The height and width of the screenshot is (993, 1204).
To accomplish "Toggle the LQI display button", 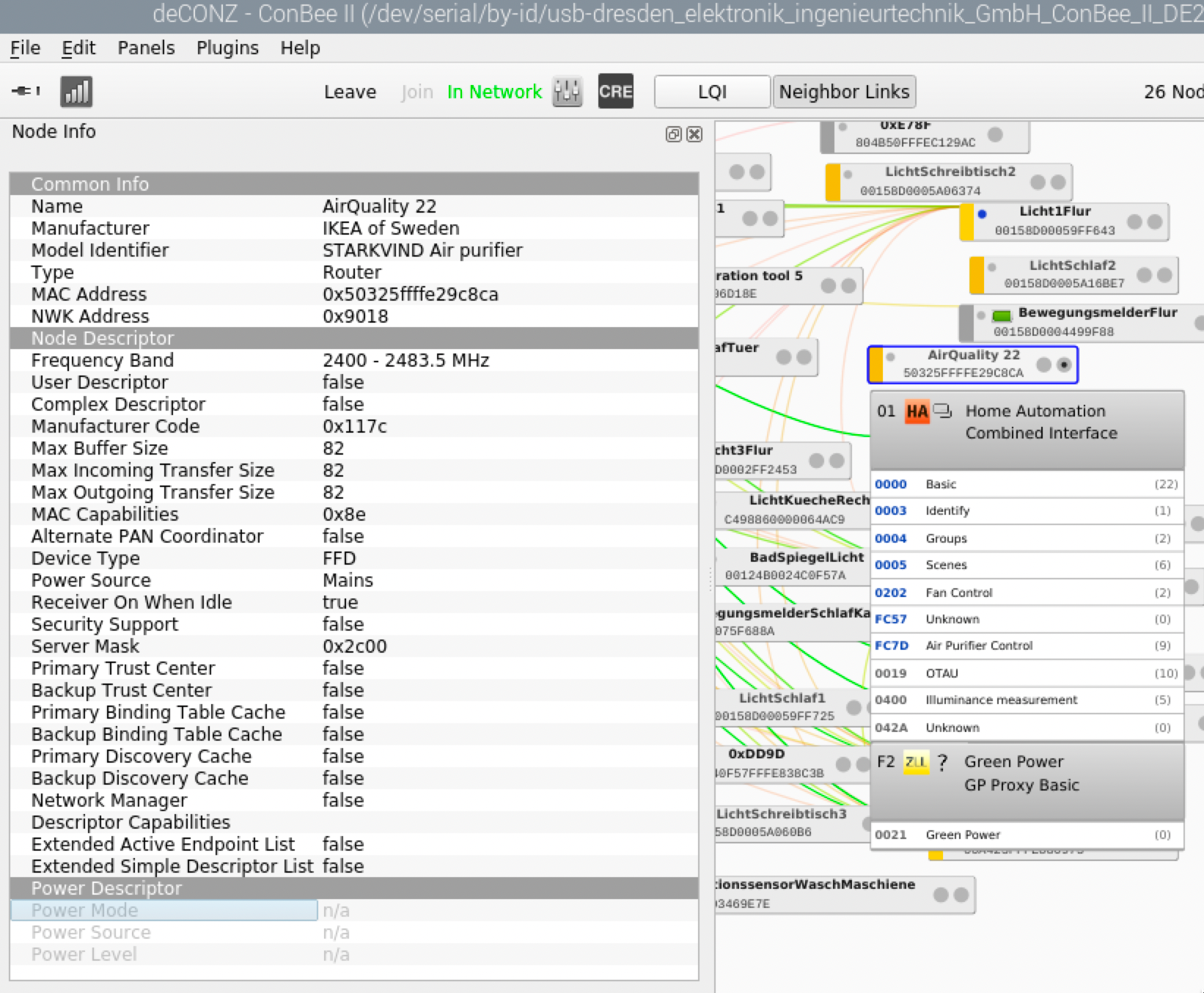I will [711, 92].
